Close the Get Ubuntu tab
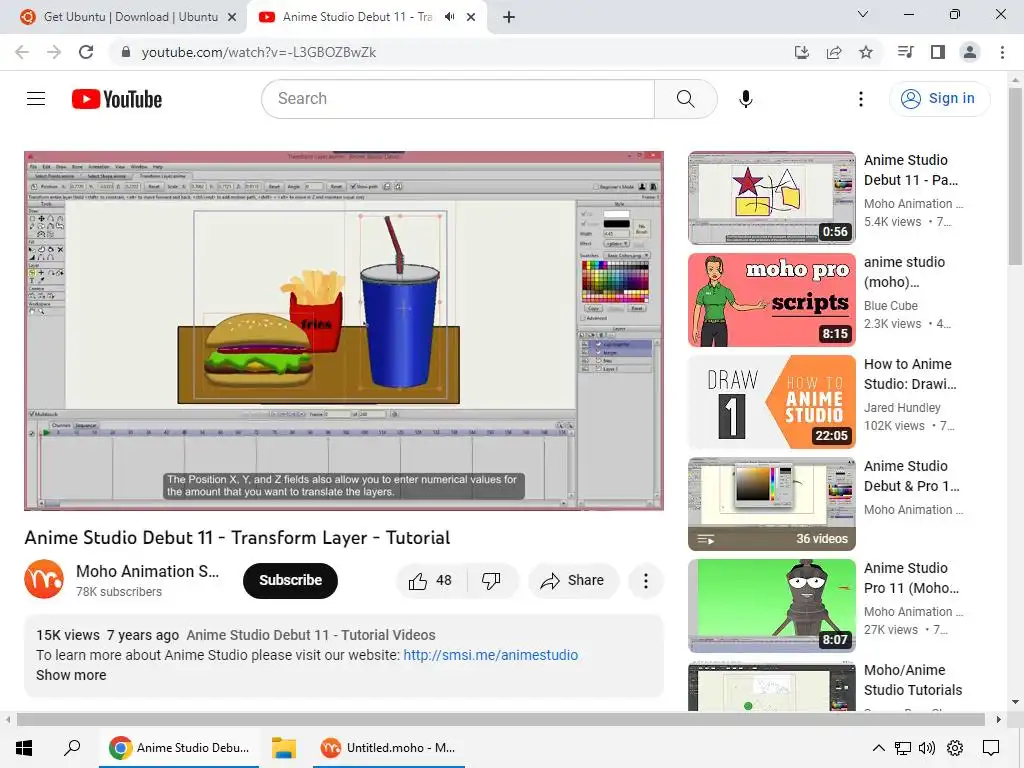Viewport: 1024px width, 768px height. click(x=232, y=17)
